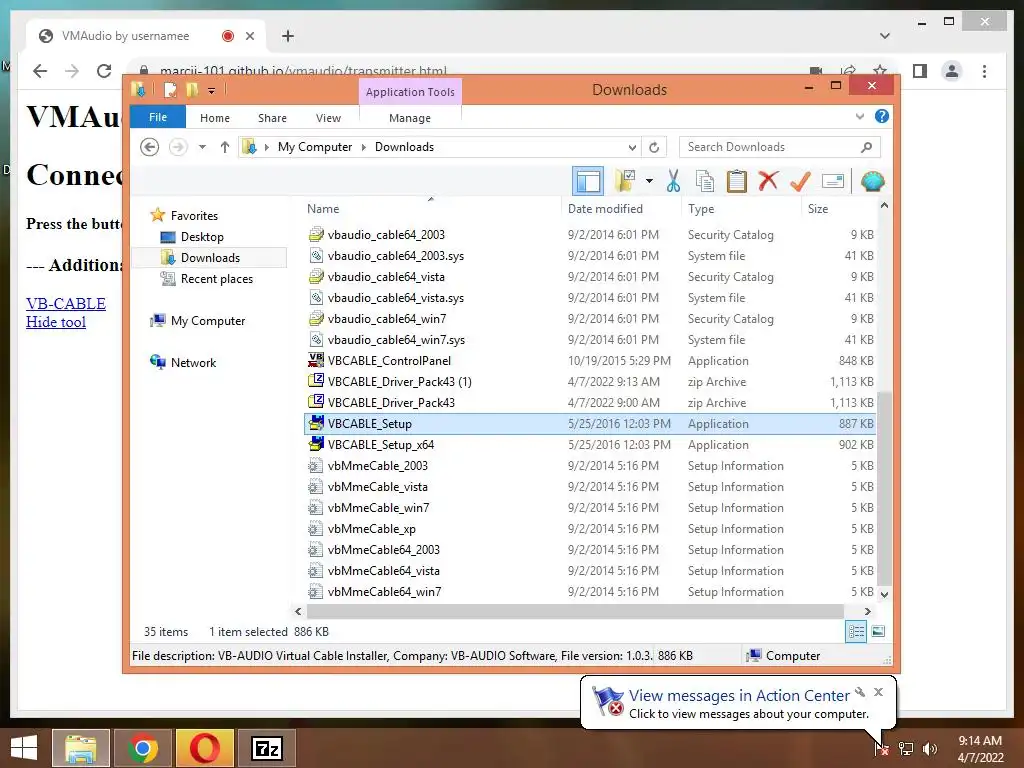Expand the address bar history dropdown
The image size is (1024, 768).
632,147
